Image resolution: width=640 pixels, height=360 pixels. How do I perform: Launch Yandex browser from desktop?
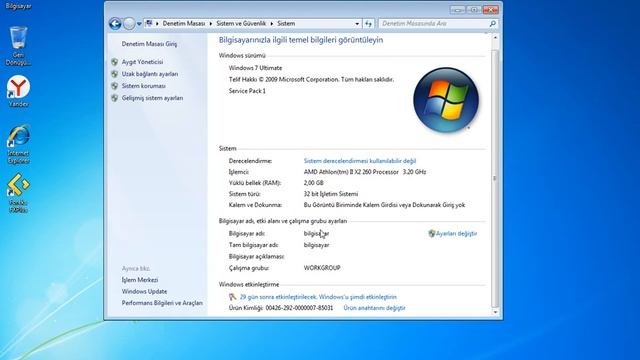(18, 91)
